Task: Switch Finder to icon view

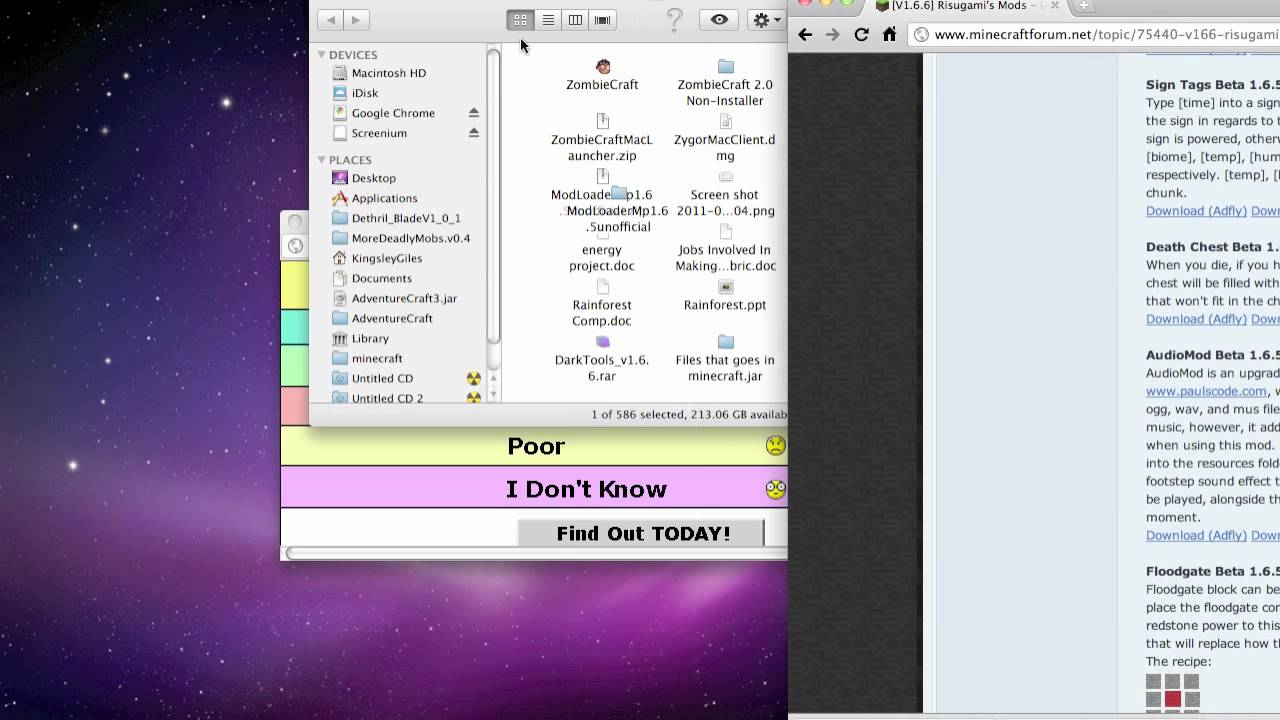Action: pos(520,20)
